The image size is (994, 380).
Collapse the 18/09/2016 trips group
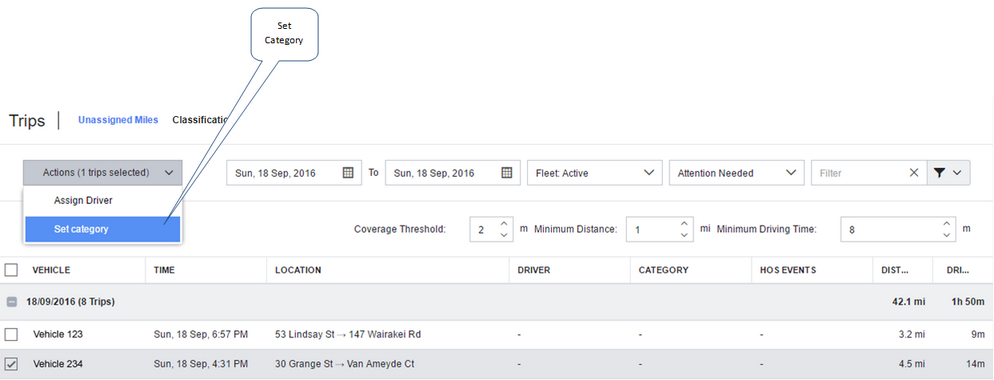tap(11, 302)
